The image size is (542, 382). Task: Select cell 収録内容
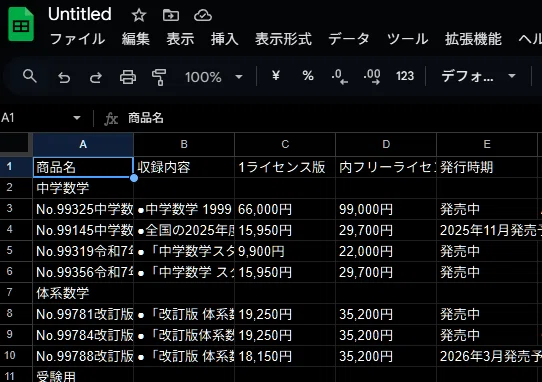pos(184,167)
